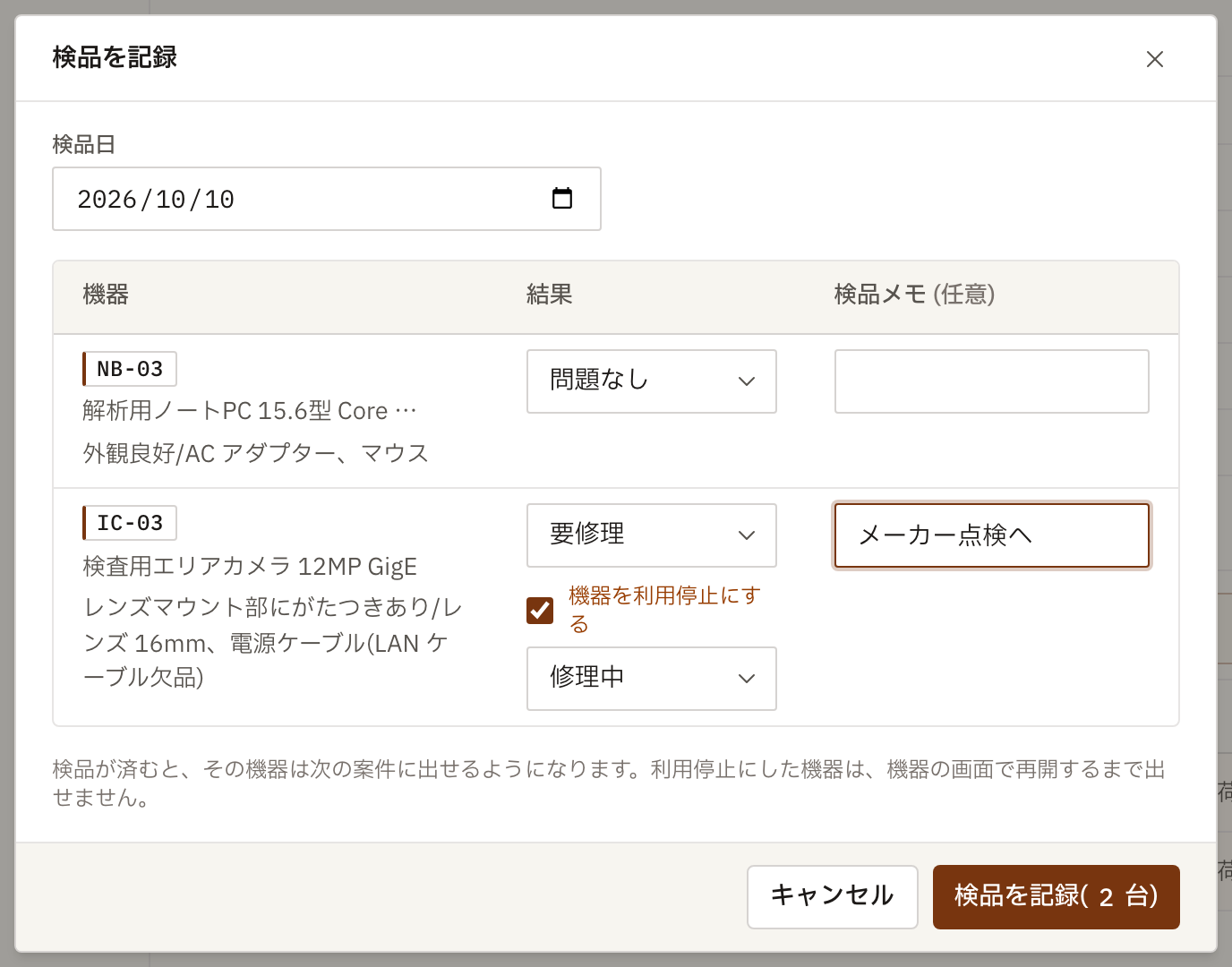Screen dimensions: 1232x967
Task: Click the IC-03 device tag
Action: (x=130, y=523)
